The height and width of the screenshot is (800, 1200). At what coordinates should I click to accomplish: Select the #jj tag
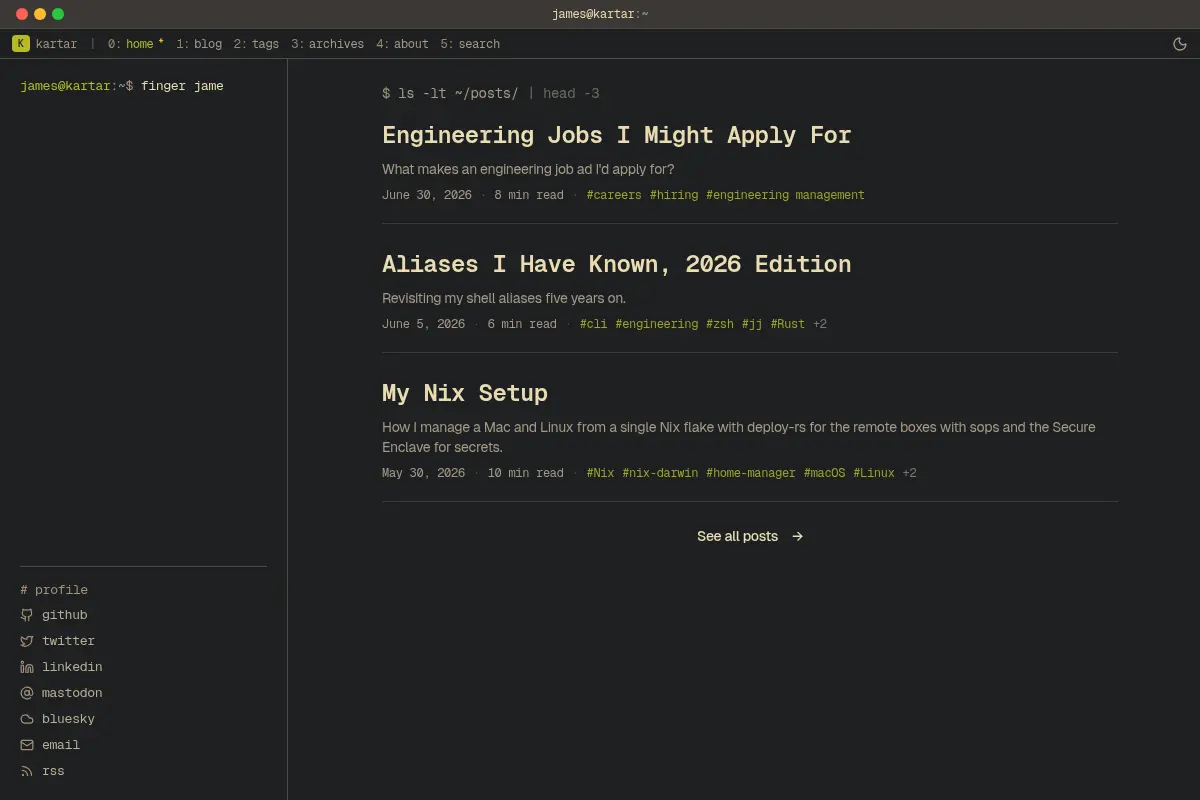tap(752, 324)
